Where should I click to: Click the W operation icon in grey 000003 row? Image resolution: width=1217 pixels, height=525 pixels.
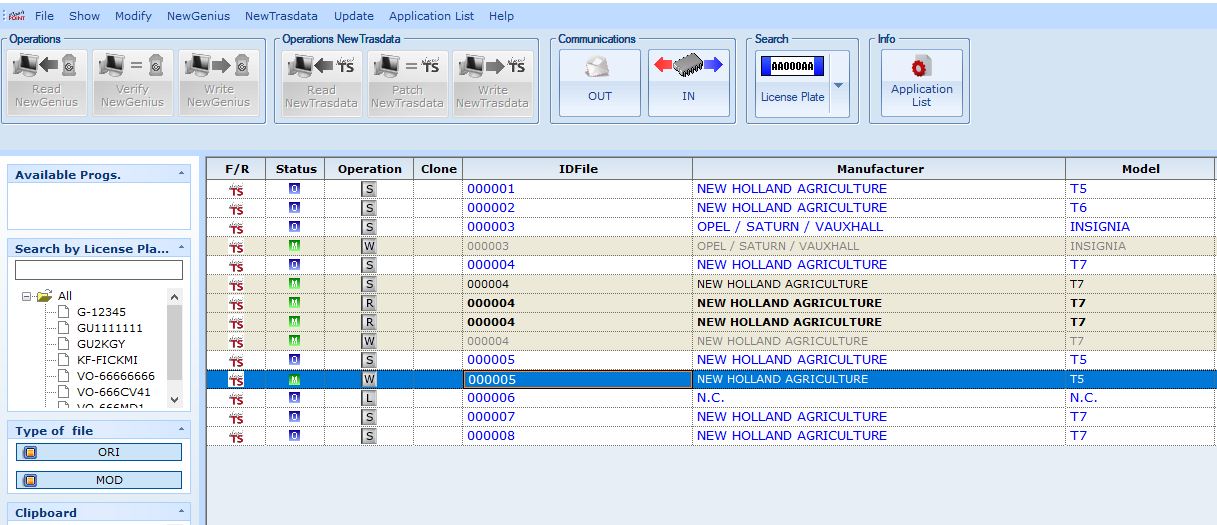[x=369, y=245]
